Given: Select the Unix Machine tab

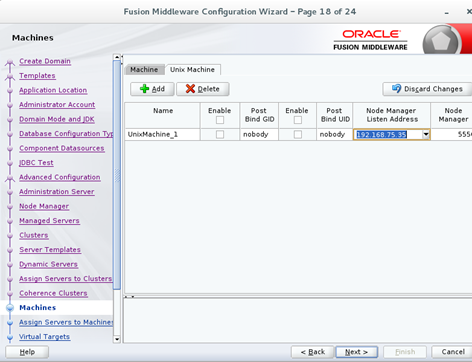Looking at the screenshot, I should click(192, 70).
